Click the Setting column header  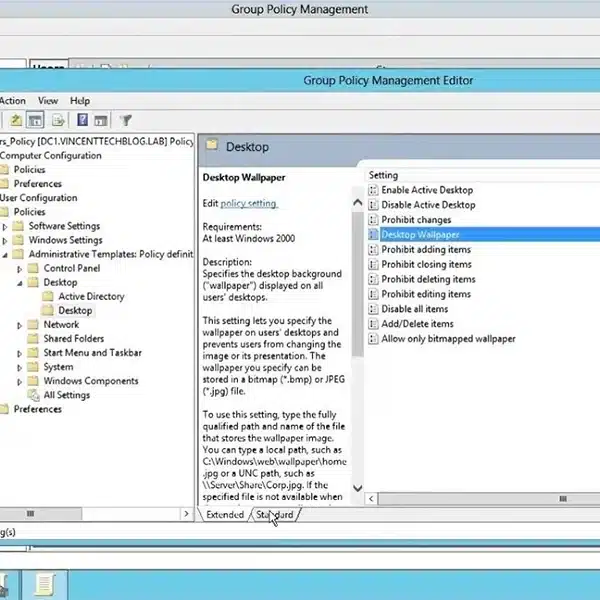point(384,175)
